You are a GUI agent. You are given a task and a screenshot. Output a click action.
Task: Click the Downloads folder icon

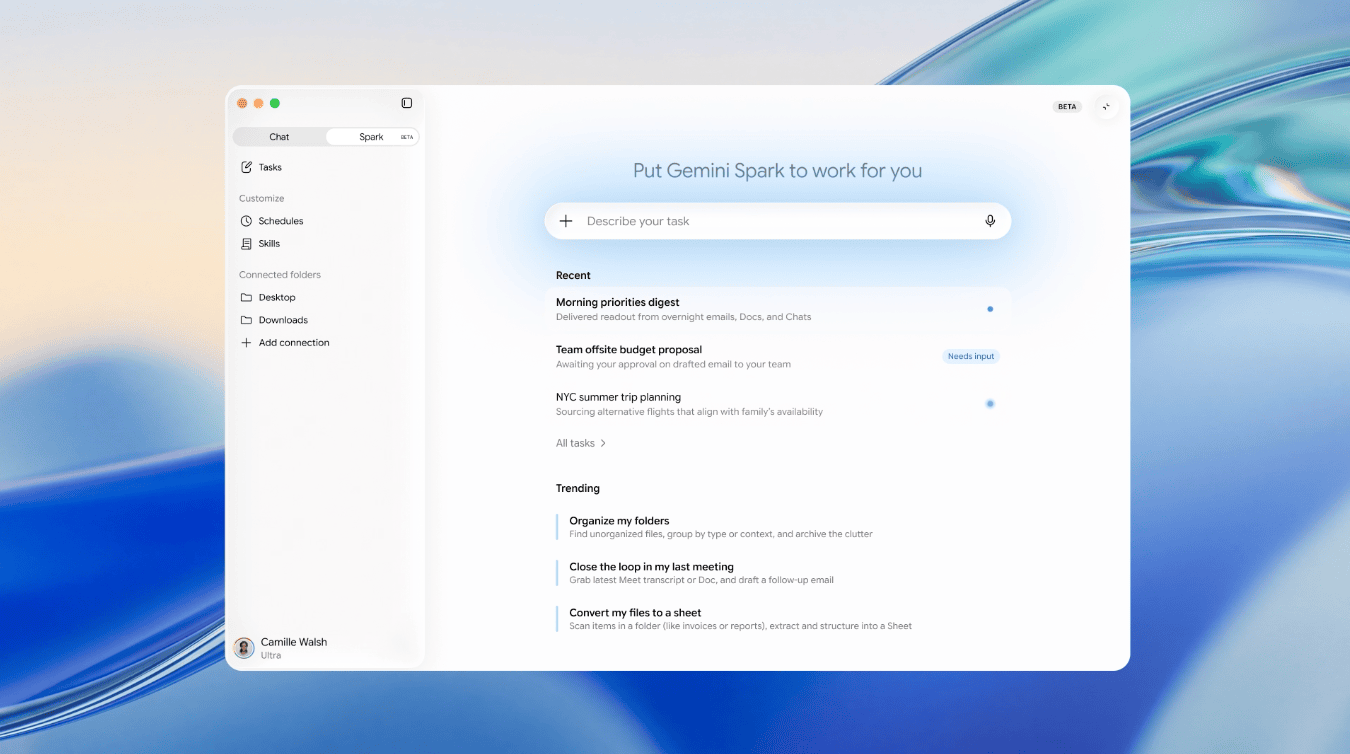click(x=247, y=320)
